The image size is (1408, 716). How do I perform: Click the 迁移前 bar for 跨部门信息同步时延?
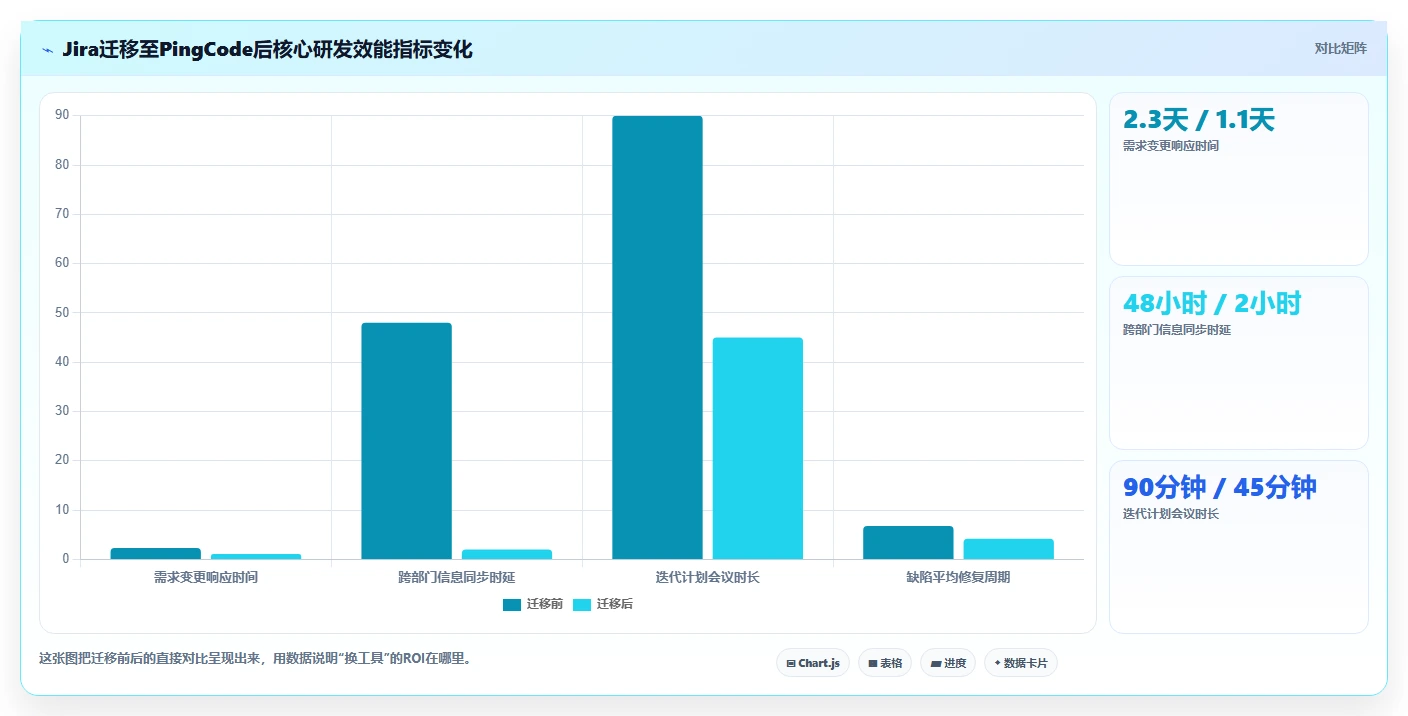point(406,441)
